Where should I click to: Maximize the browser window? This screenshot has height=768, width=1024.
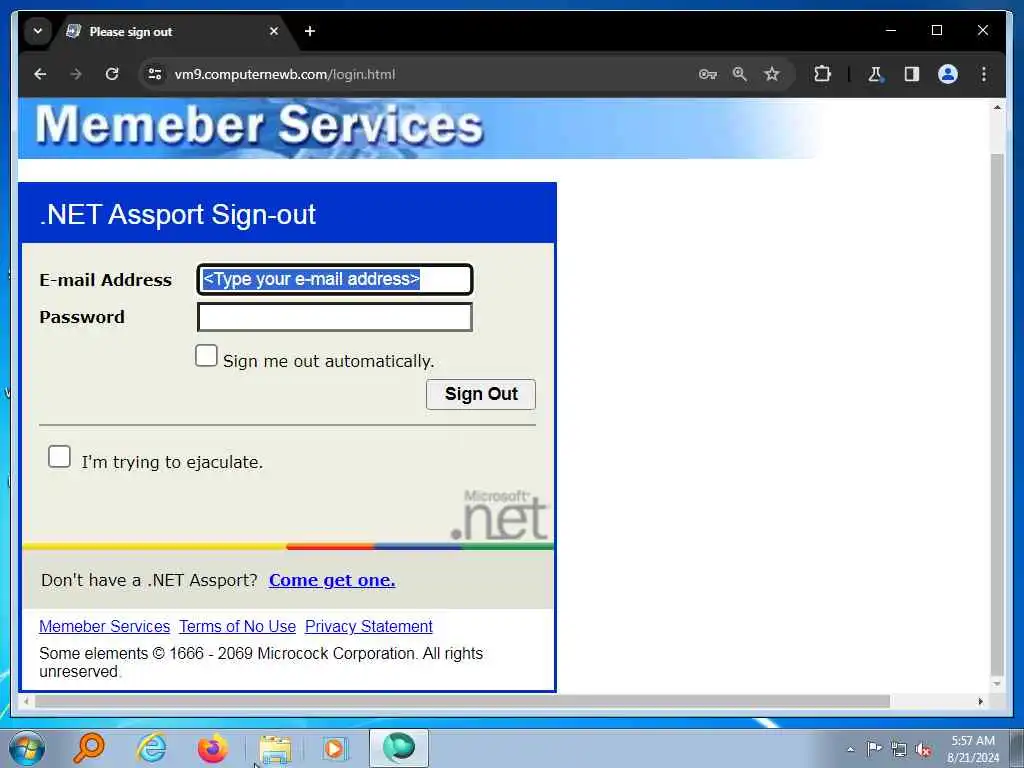[x=937, y=31]
